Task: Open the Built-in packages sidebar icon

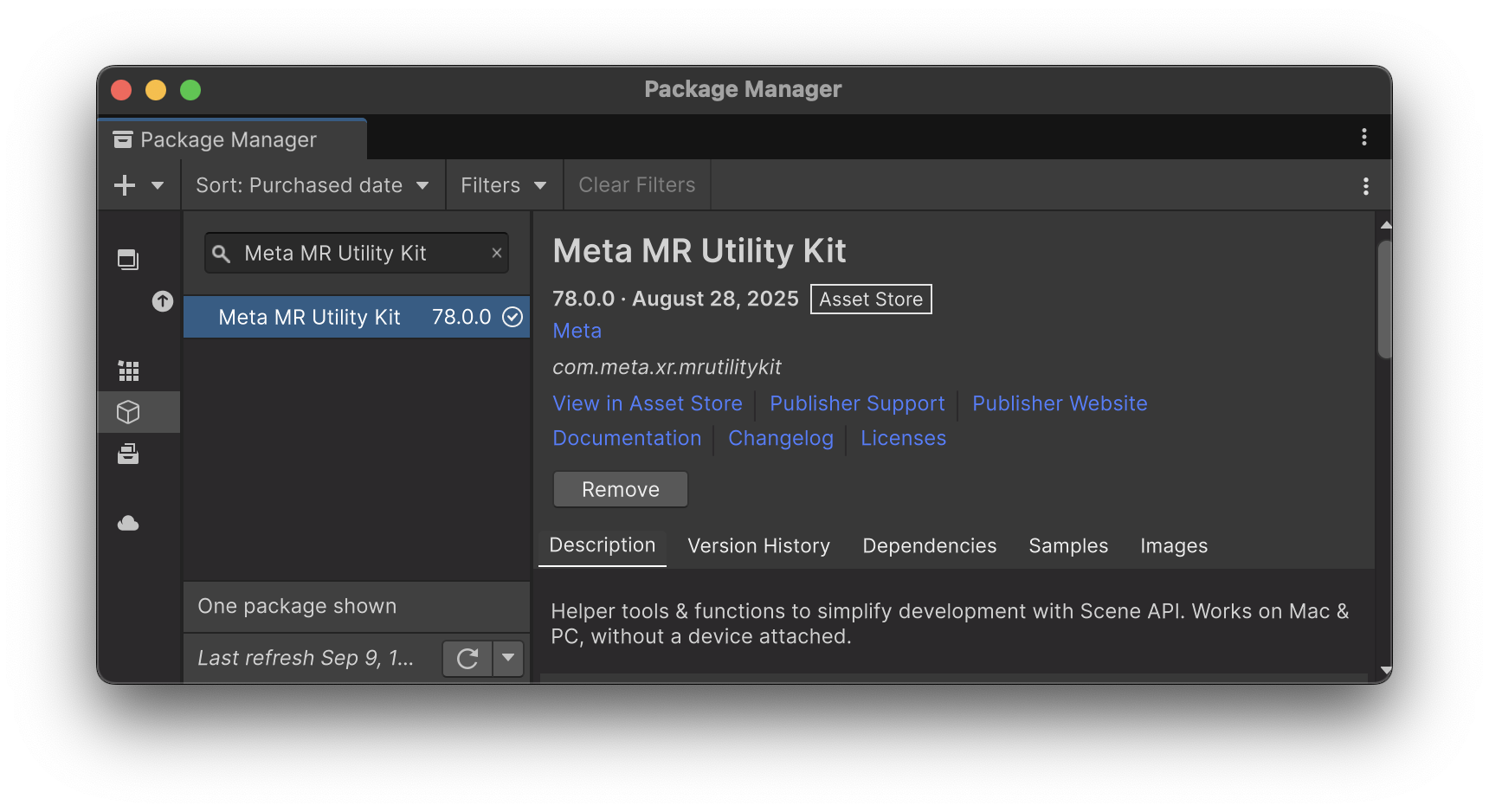Action: point(128,454)
